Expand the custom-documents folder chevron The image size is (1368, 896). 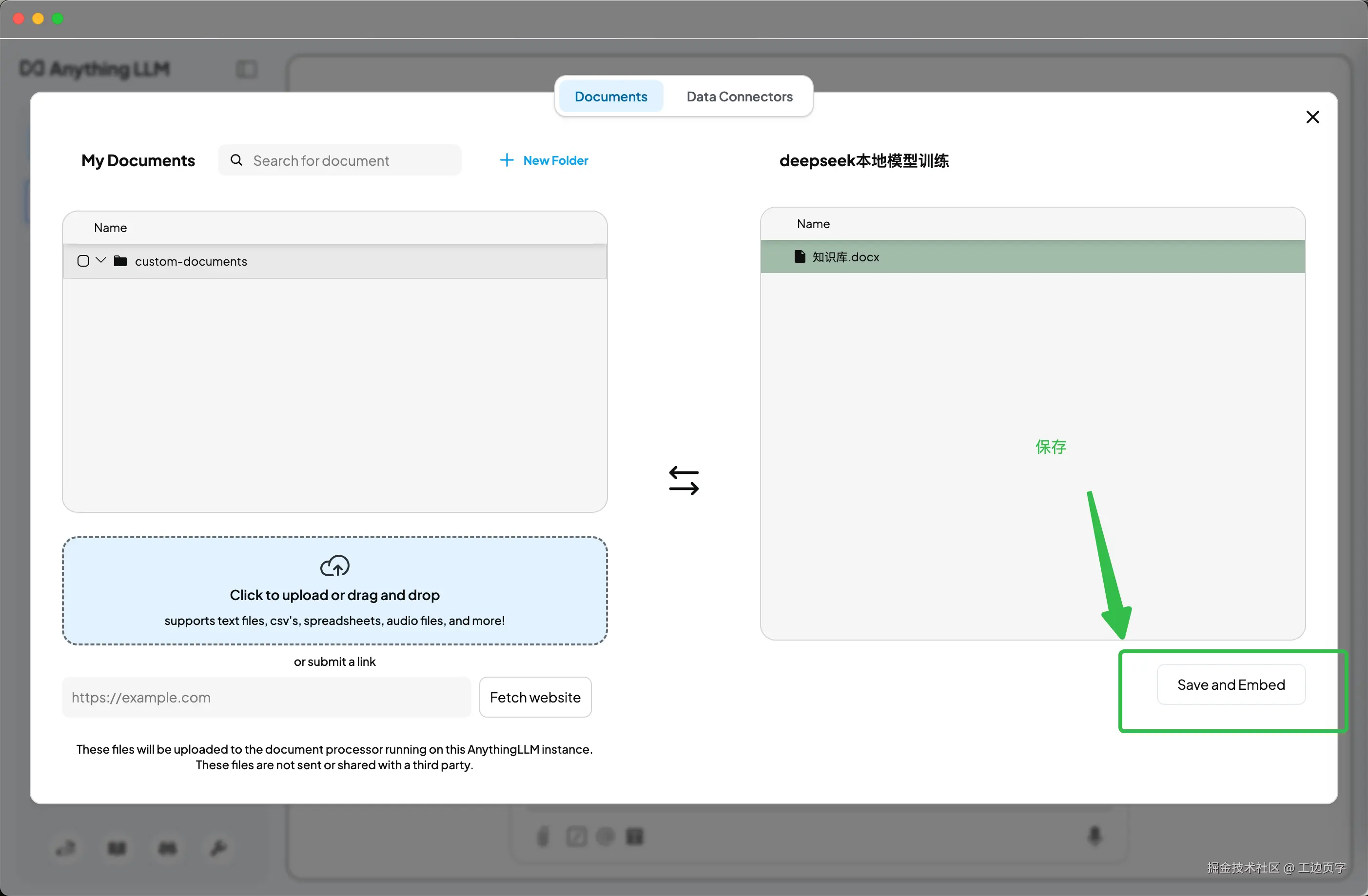coord(101,260)
